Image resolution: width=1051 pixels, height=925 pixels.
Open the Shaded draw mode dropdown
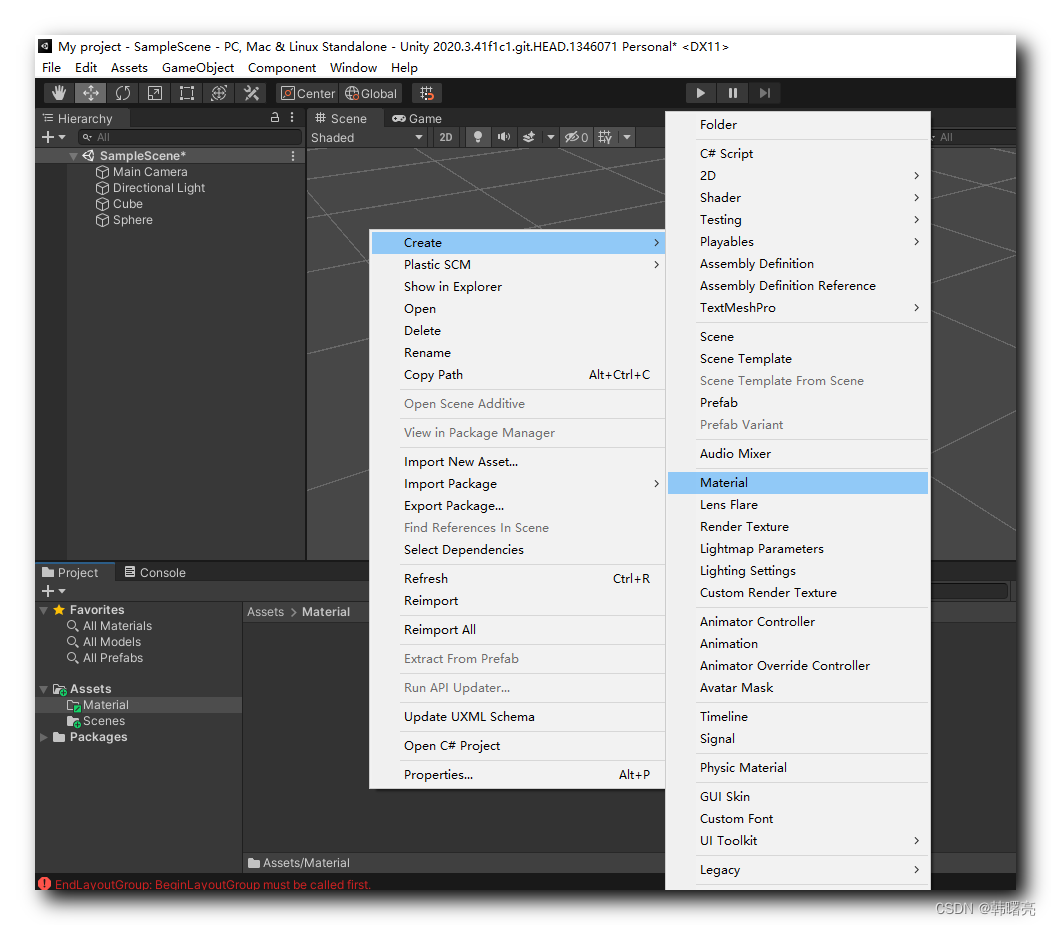point(367,137)
